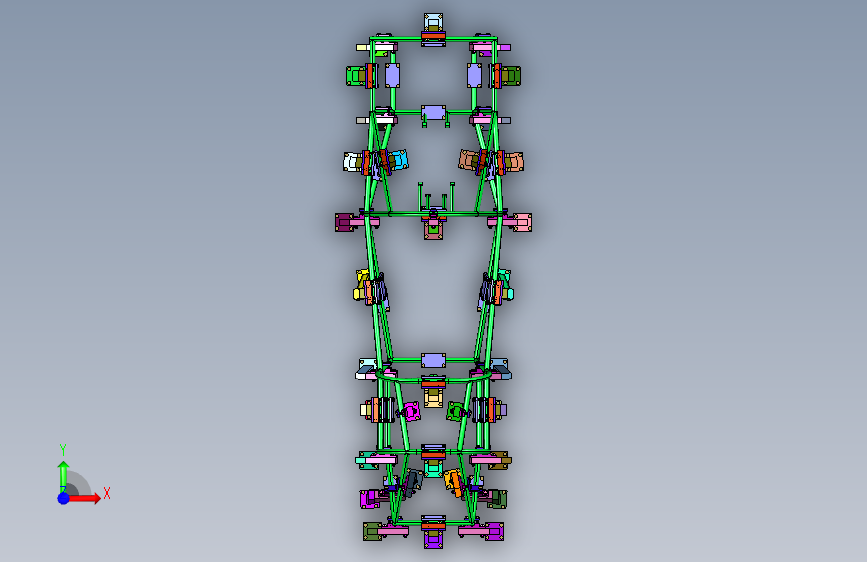Select the orange block on the frame
867x562 pixels.
pyautogui.click(x=453, y=482)
